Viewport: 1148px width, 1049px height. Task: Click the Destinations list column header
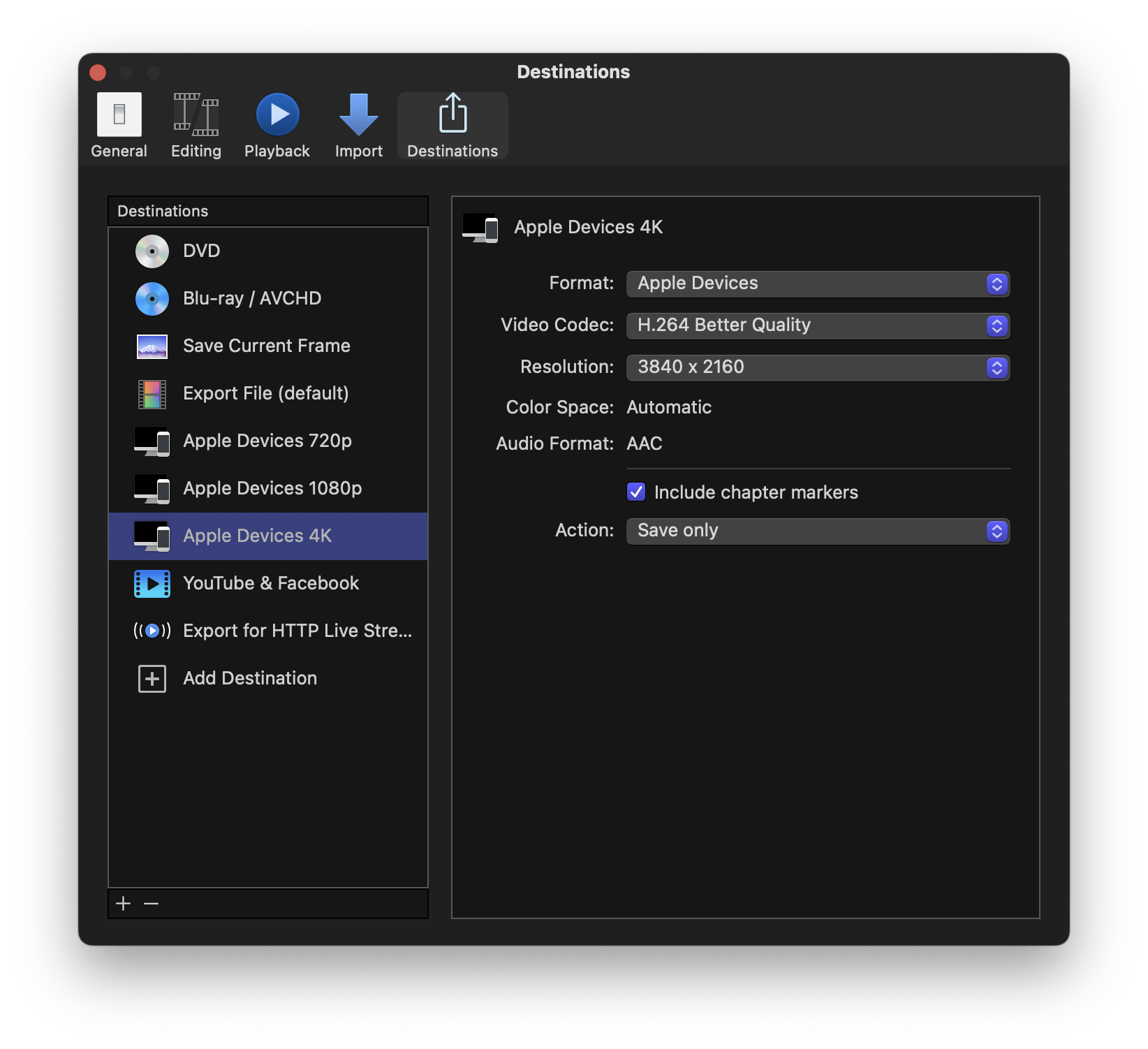(x=268, y=212)
